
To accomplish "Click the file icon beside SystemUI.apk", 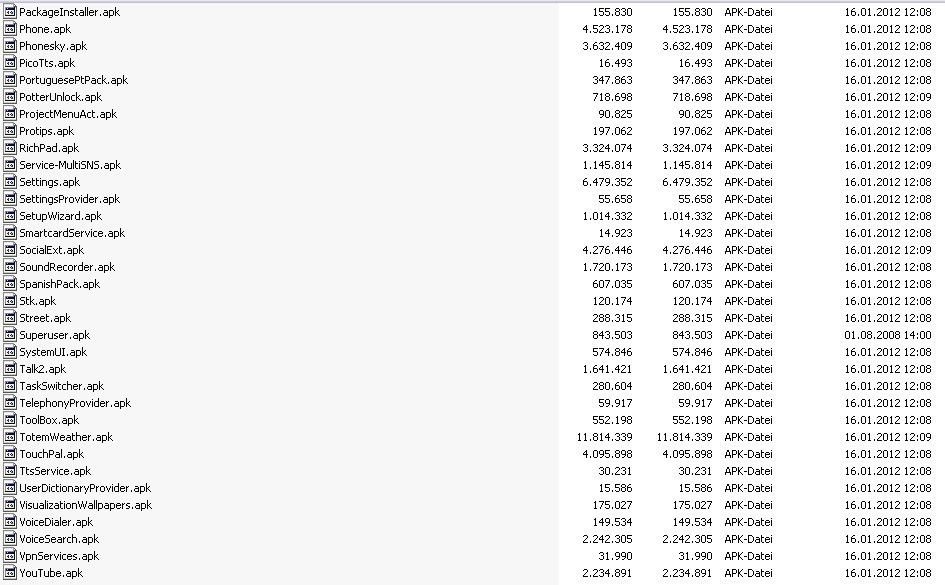I will tap(10, 352).
